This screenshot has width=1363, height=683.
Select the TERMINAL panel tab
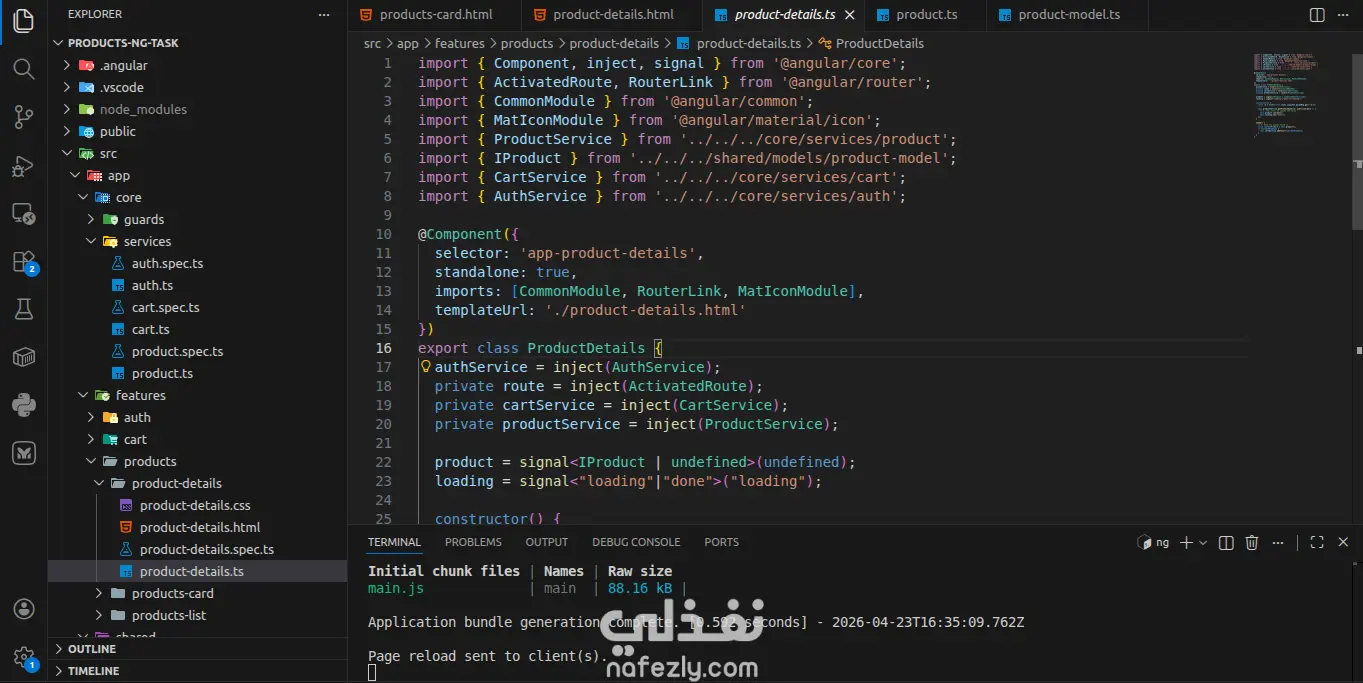pyautogui.click(x=394, y=542)
